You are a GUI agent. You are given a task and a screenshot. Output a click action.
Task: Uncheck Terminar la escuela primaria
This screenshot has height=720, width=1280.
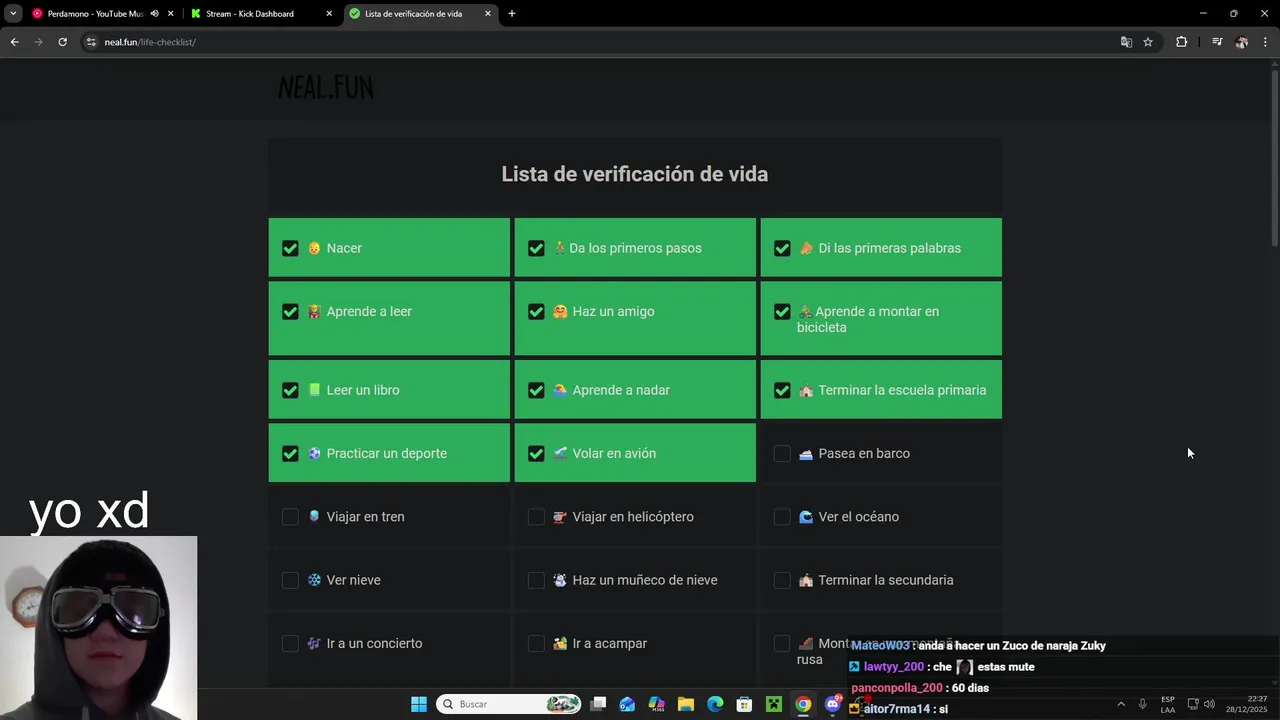pyautogui.click(x=782, y=390)
